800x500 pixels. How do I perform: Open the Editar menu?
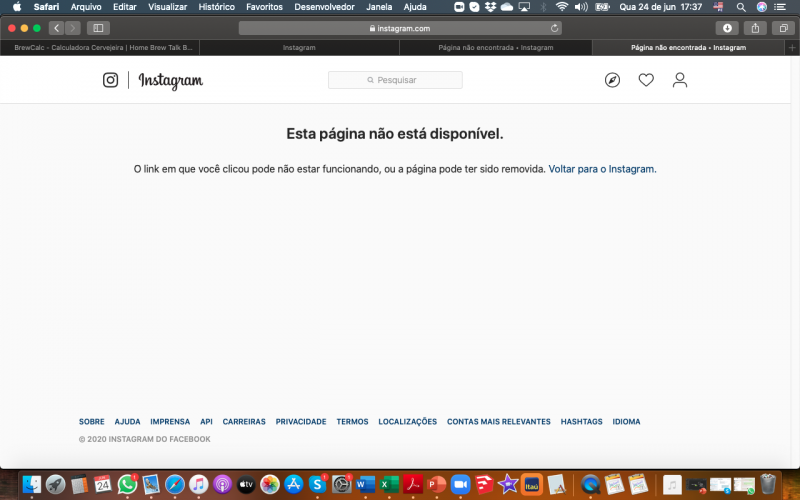(124, 7)
